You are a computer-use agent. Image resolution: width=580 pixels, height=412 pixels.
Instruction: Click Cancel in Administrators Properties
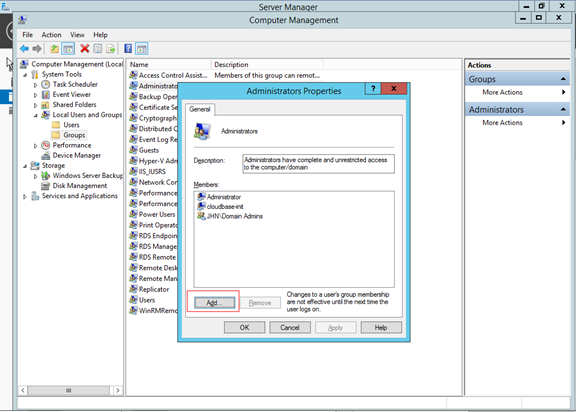290,327
